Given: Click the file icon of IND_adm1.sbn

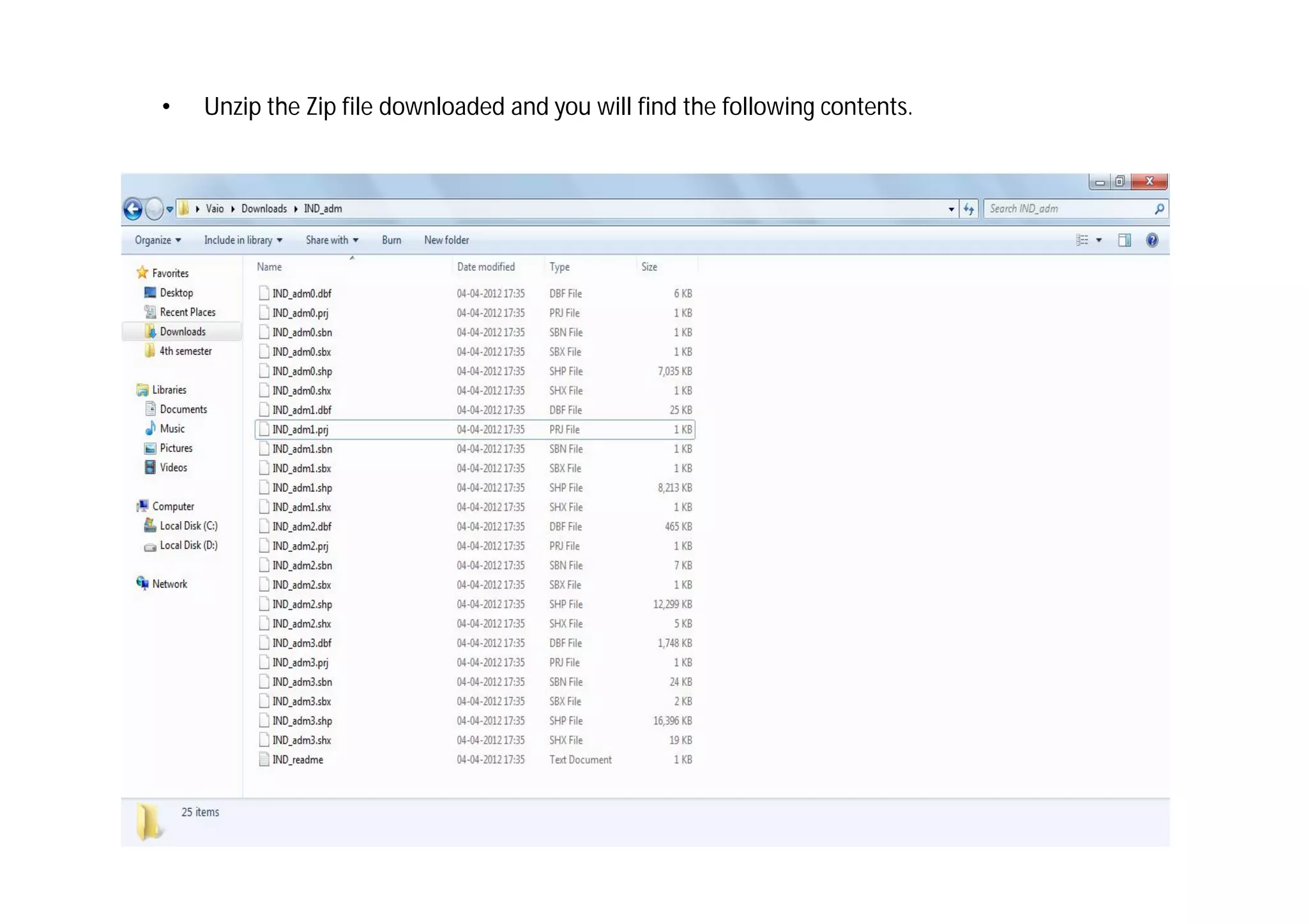Looking at the screenshot, I should pyautogui.click(x=264, y=449).
